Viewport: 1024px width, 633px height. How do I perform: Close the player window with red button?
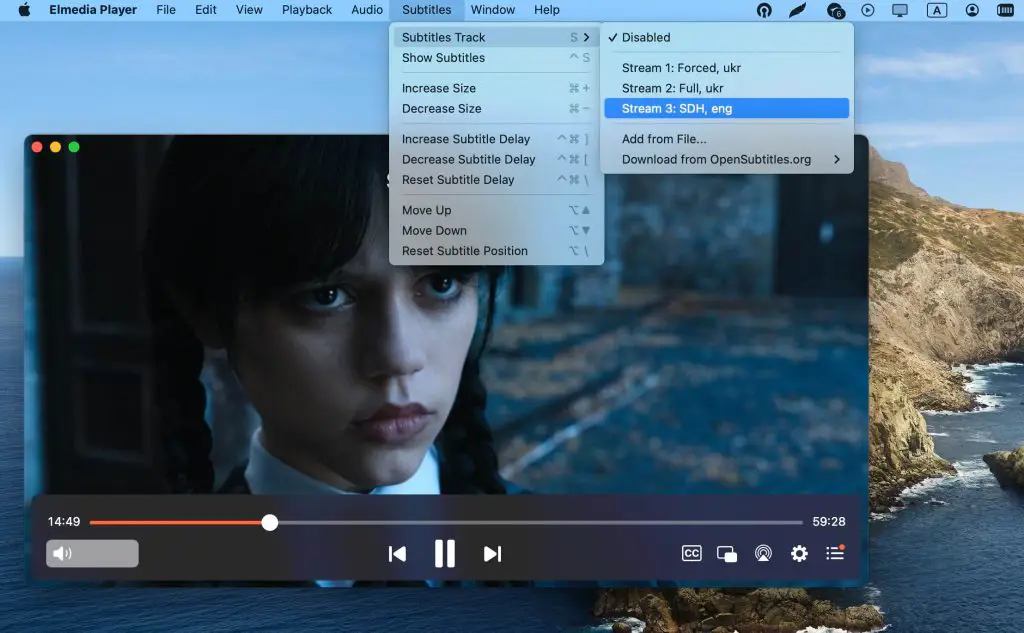tap(37, 147)
